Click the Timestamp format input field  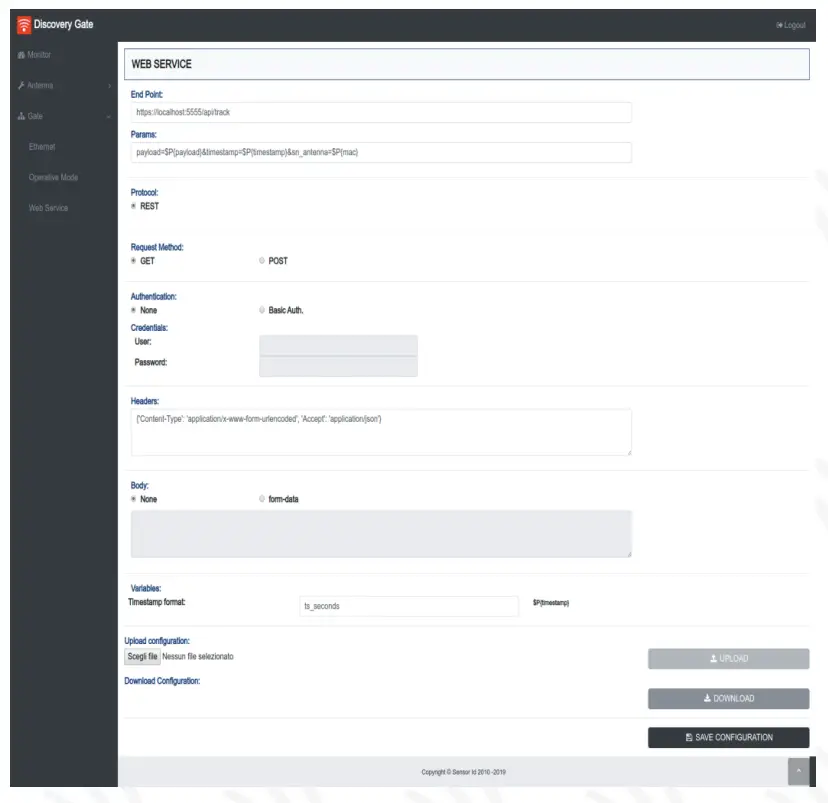(409, 603)
